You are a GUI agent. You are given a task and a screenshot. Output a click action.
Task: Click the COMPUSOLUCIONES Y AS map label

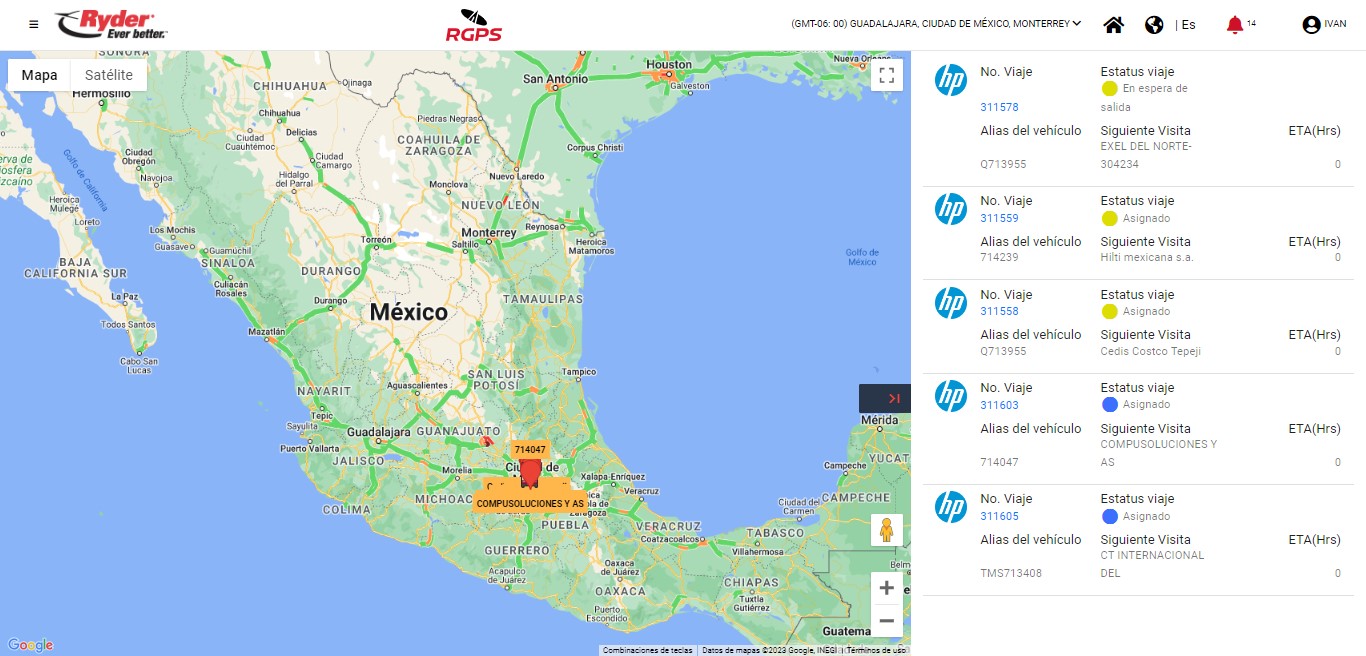pyautogui.click(x=530, y=503)
